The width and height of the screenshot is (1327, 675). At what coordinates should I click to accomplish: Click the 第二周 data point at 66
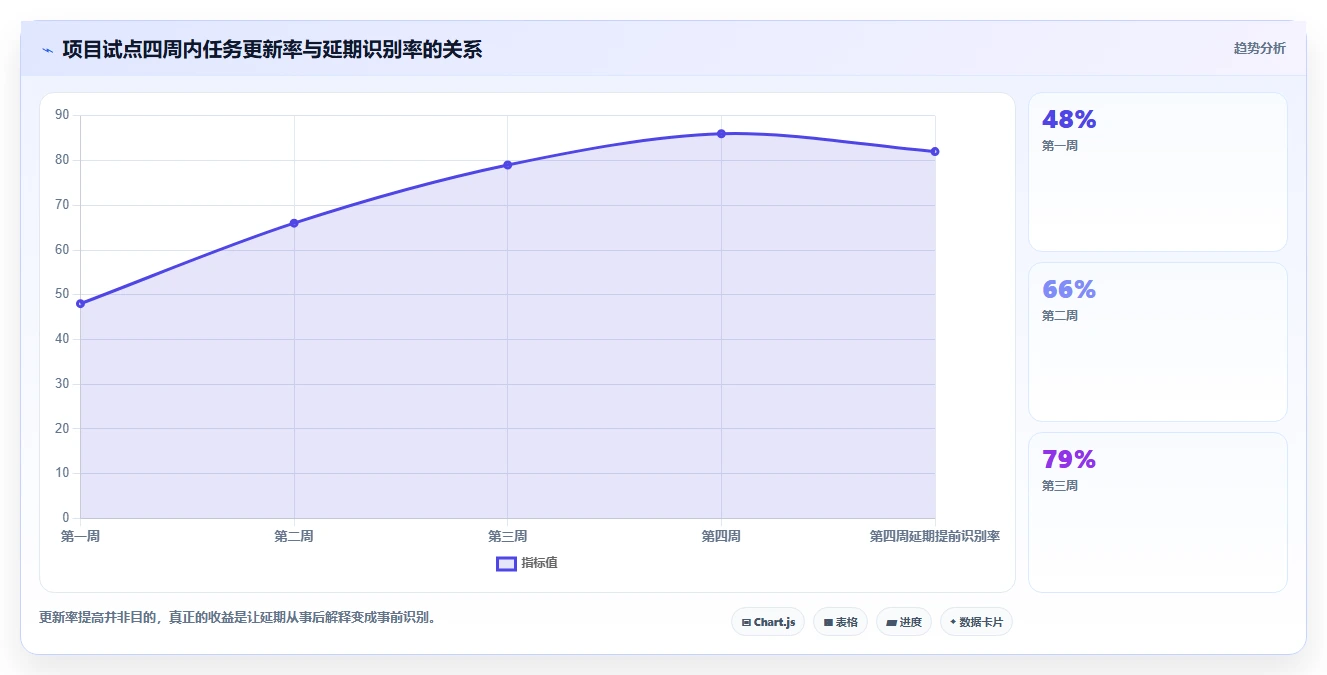(294, 223)
